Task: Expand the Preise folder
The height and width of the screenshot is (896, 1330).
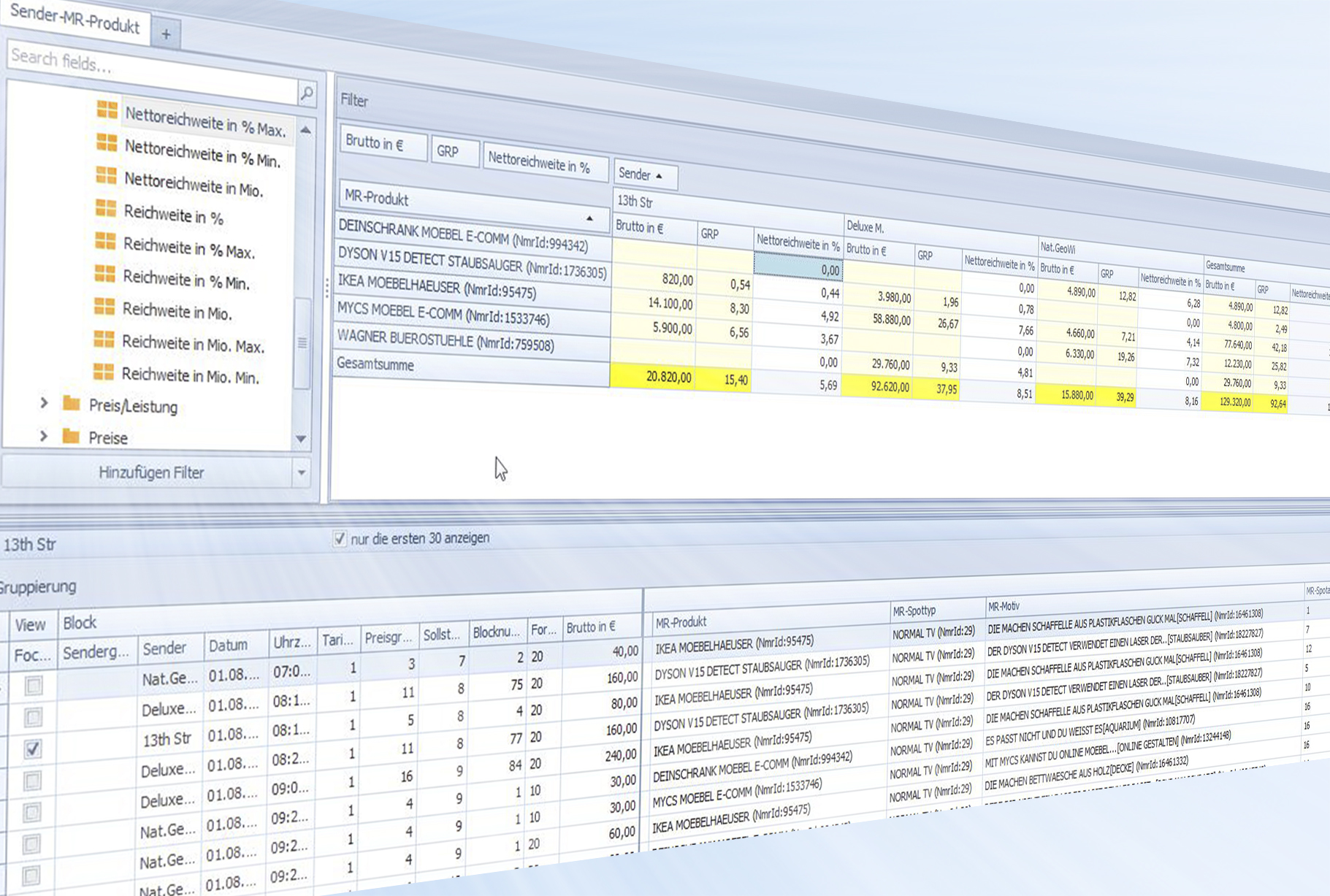Action: pyautogui.click(x=44, y=436)
